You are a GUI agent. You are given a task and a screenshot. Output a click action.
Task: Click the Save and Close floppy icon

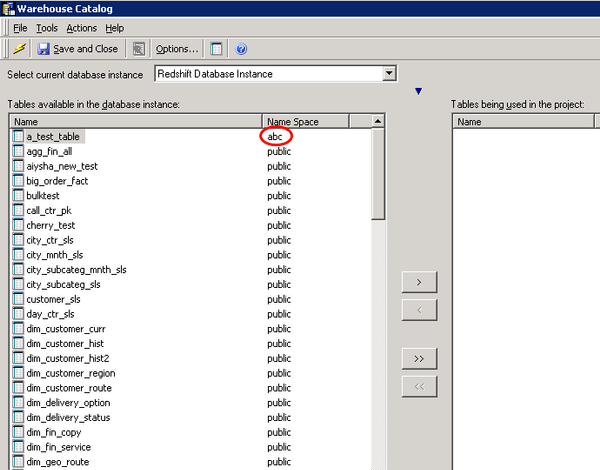(43, 49)
